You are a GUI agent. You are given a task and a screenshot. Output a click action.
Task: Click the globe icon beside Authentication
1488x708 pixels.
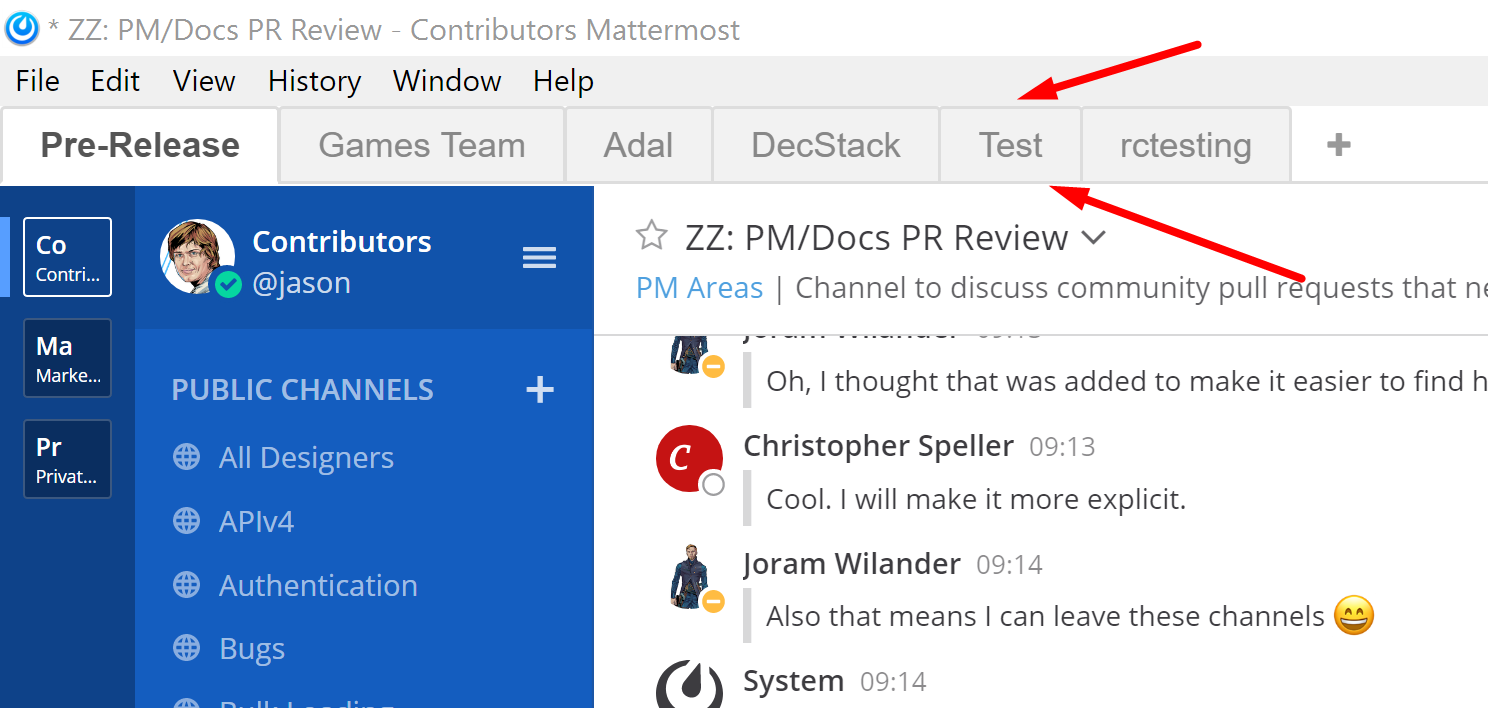click(x=186, y=585)
